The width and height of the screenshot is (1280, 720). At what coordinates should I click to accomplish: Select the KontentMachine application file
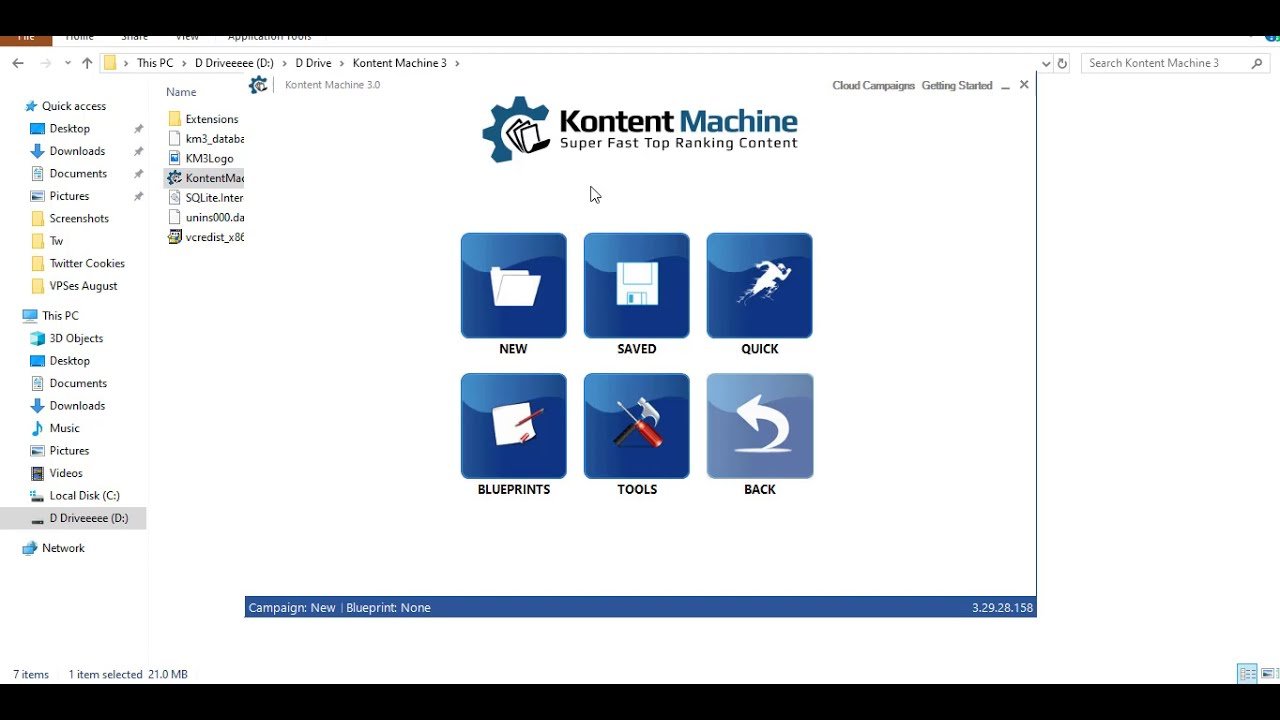point(205,178)
